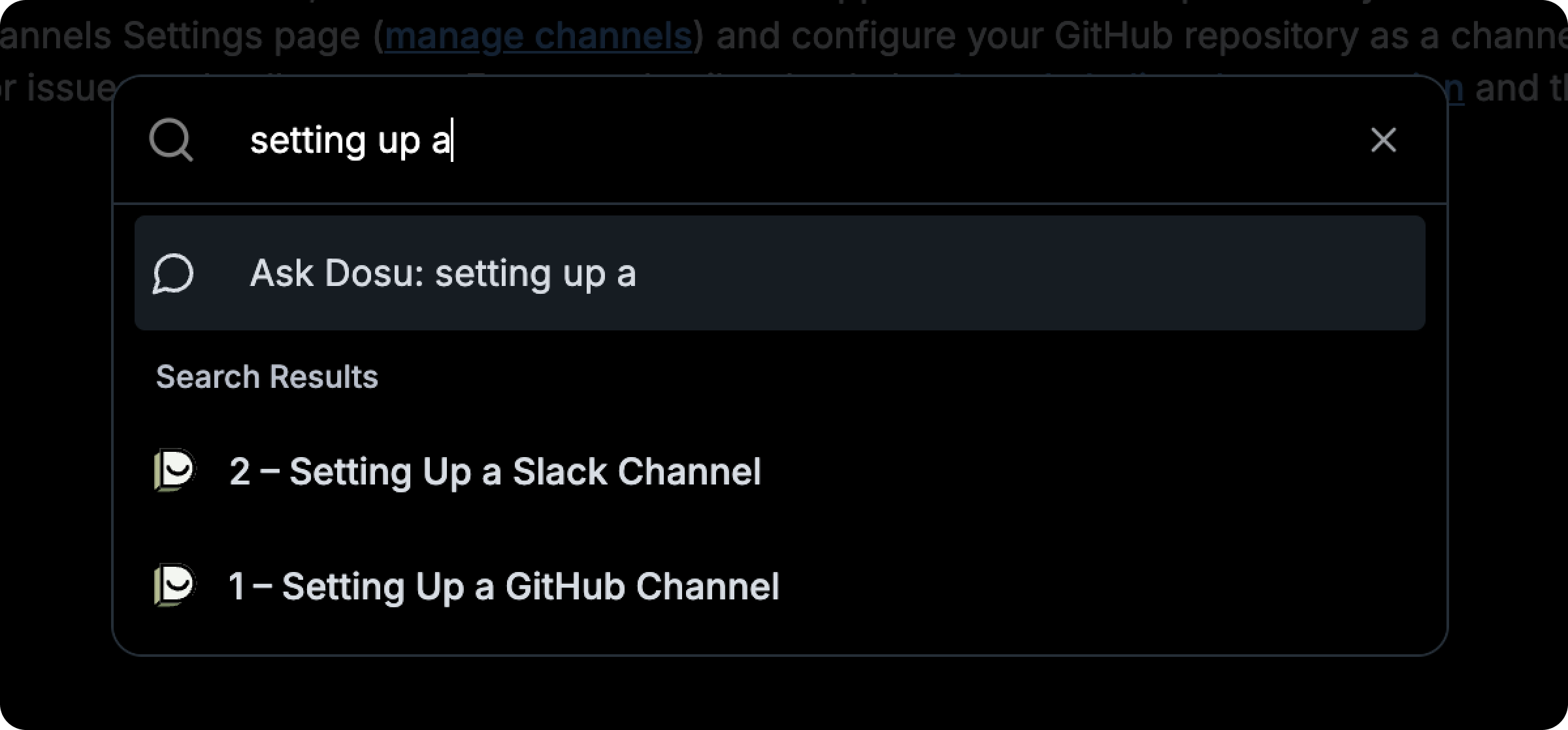Click the second search result row
This screenshot has height=730, width=1568.
tap(504, 586)
